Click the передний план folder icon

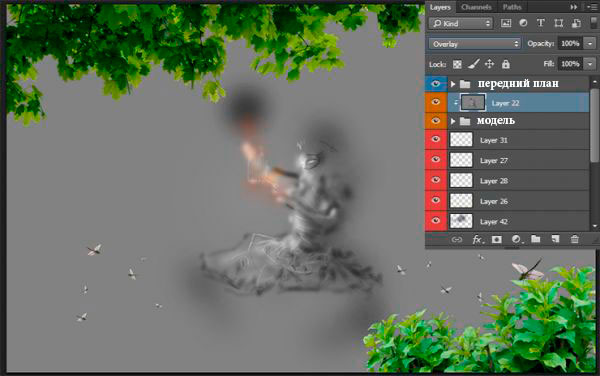(465, 84)
